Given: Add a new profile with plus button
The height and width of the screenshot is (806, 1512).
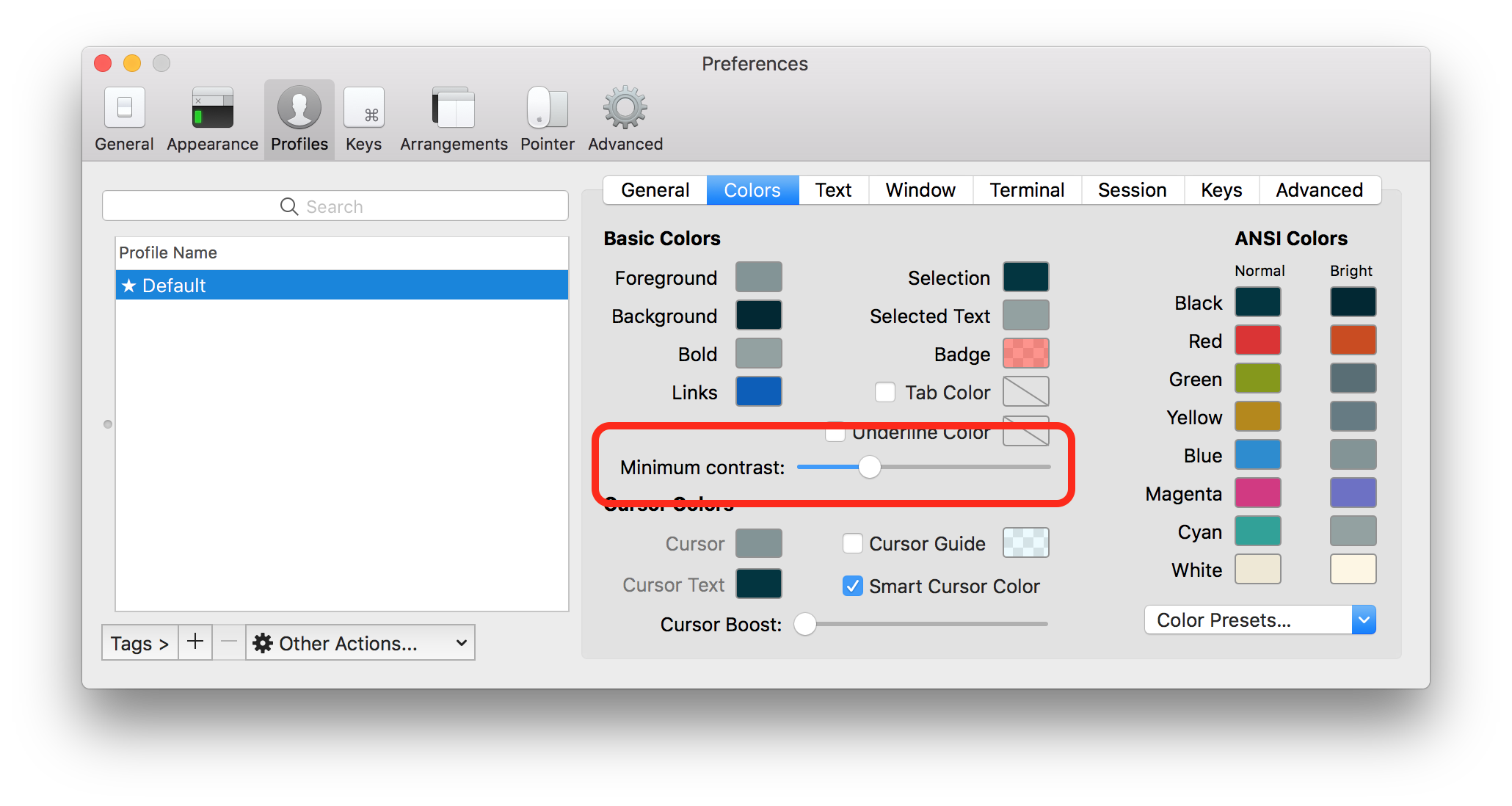Looking at the screenshot, I should point(195,642).
